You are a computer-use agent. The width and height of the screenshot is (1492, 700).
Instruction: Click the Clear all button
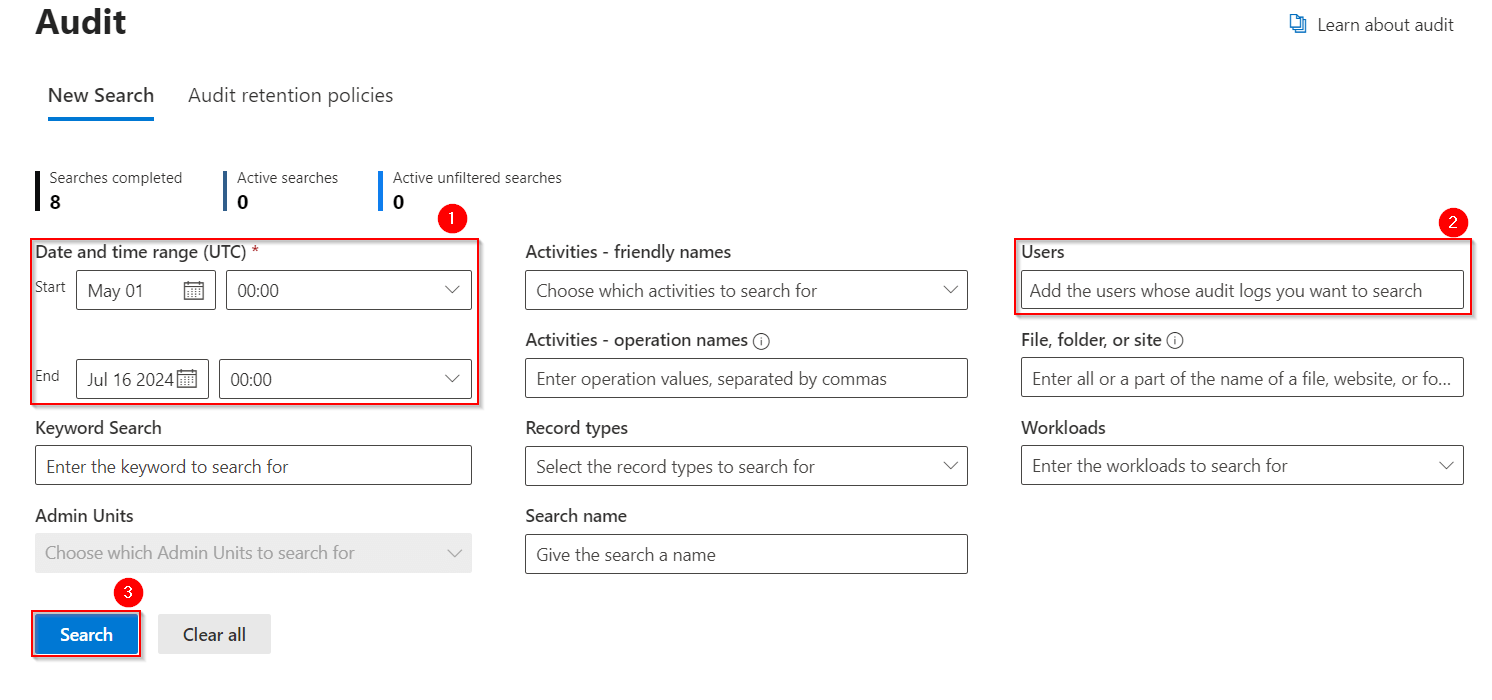[x=214, y=634]
